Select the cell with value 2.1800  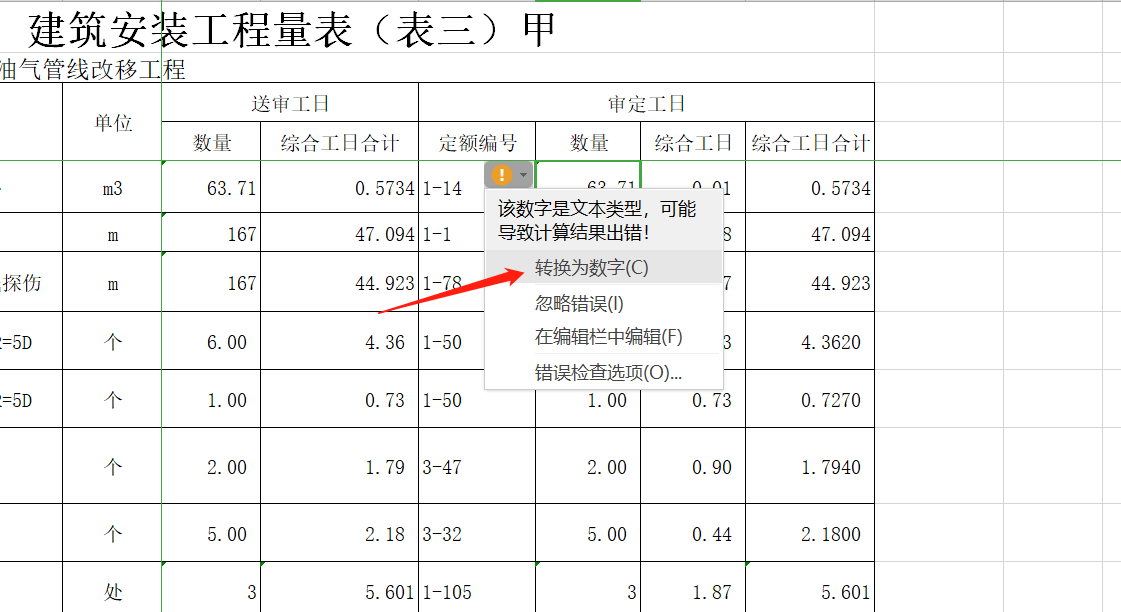(x=810, y=534)
